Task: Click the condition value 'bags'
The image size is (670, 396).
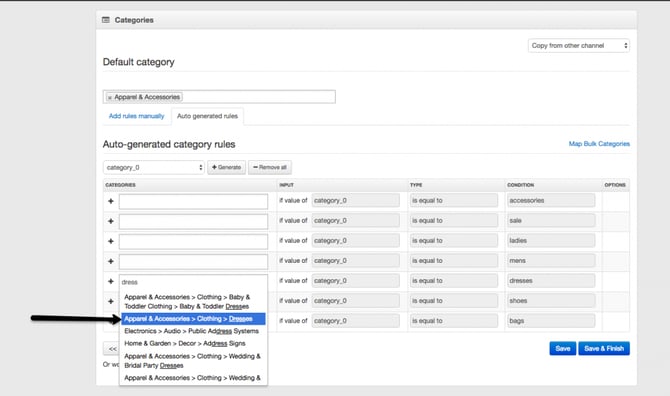Action: 551,321
